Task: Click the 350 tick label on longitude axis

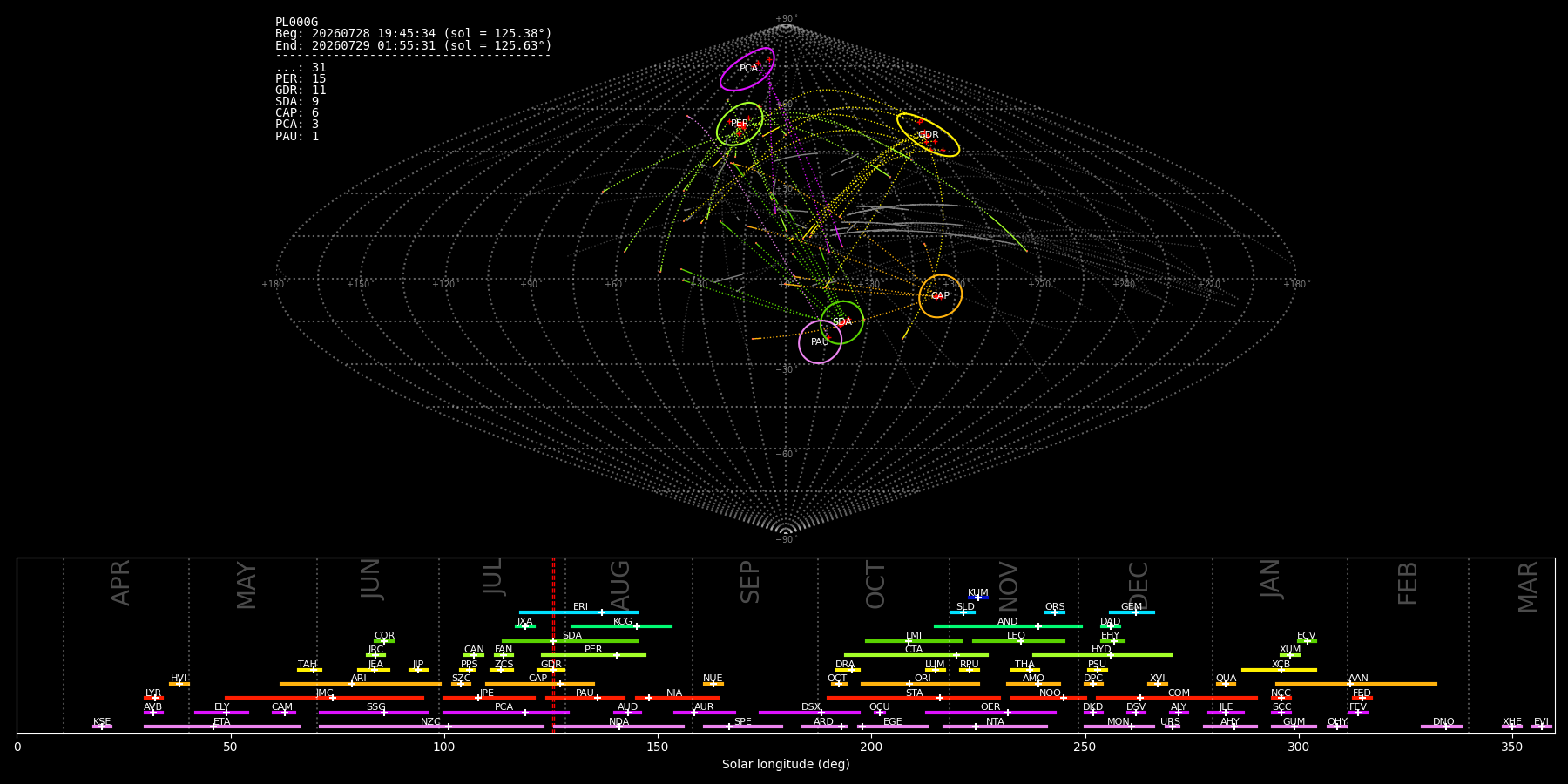Action: tap(1511, 747)
